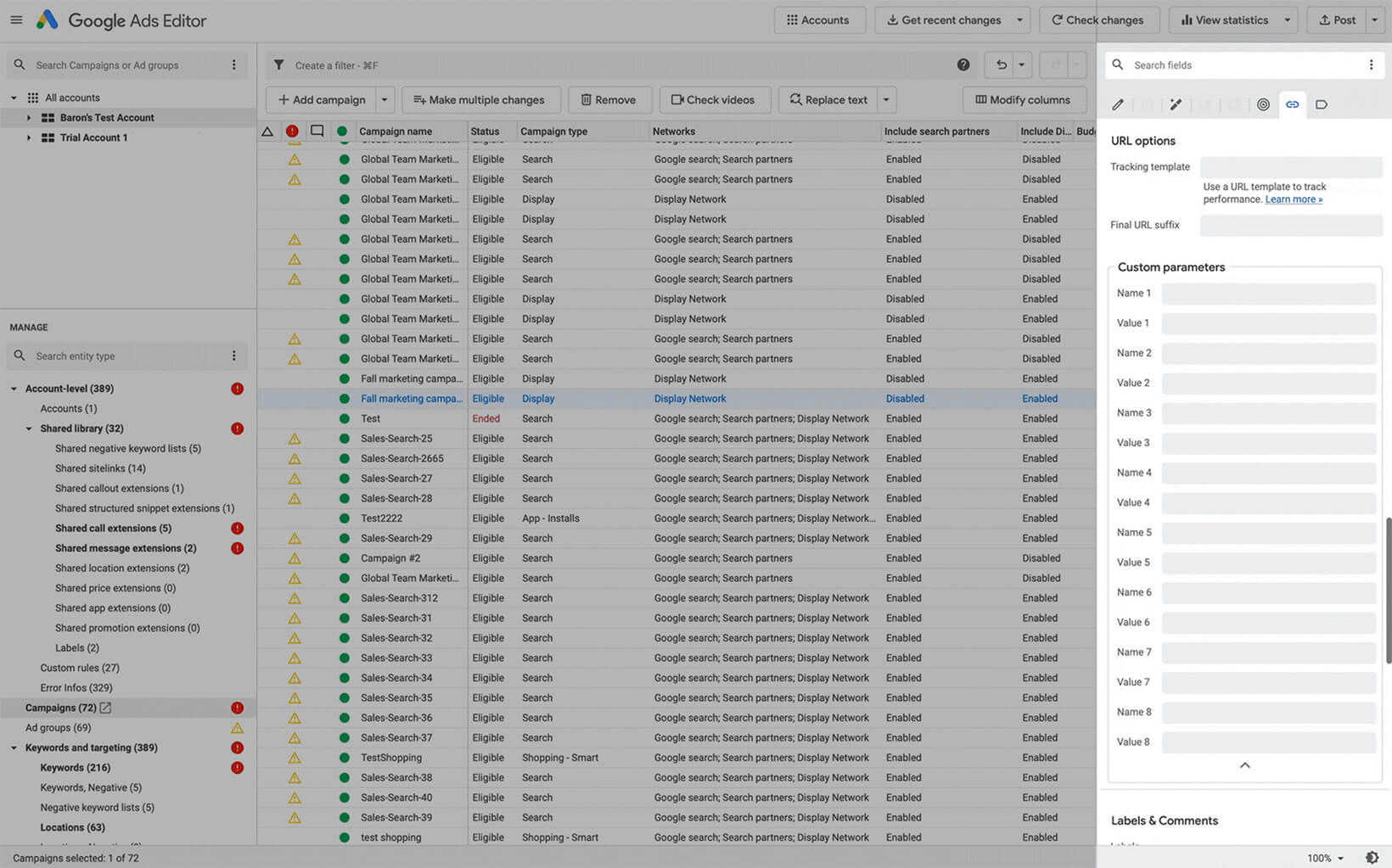
Task: Click the filter funnel icon
Action: pos(278,64)
